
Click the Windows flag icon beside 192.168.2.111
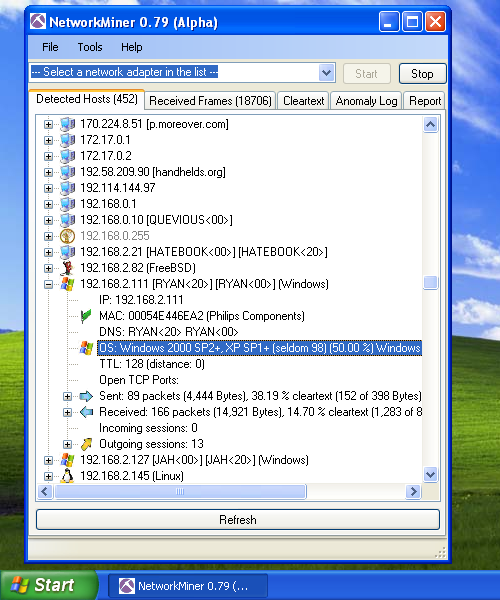[x=67, y=284]
